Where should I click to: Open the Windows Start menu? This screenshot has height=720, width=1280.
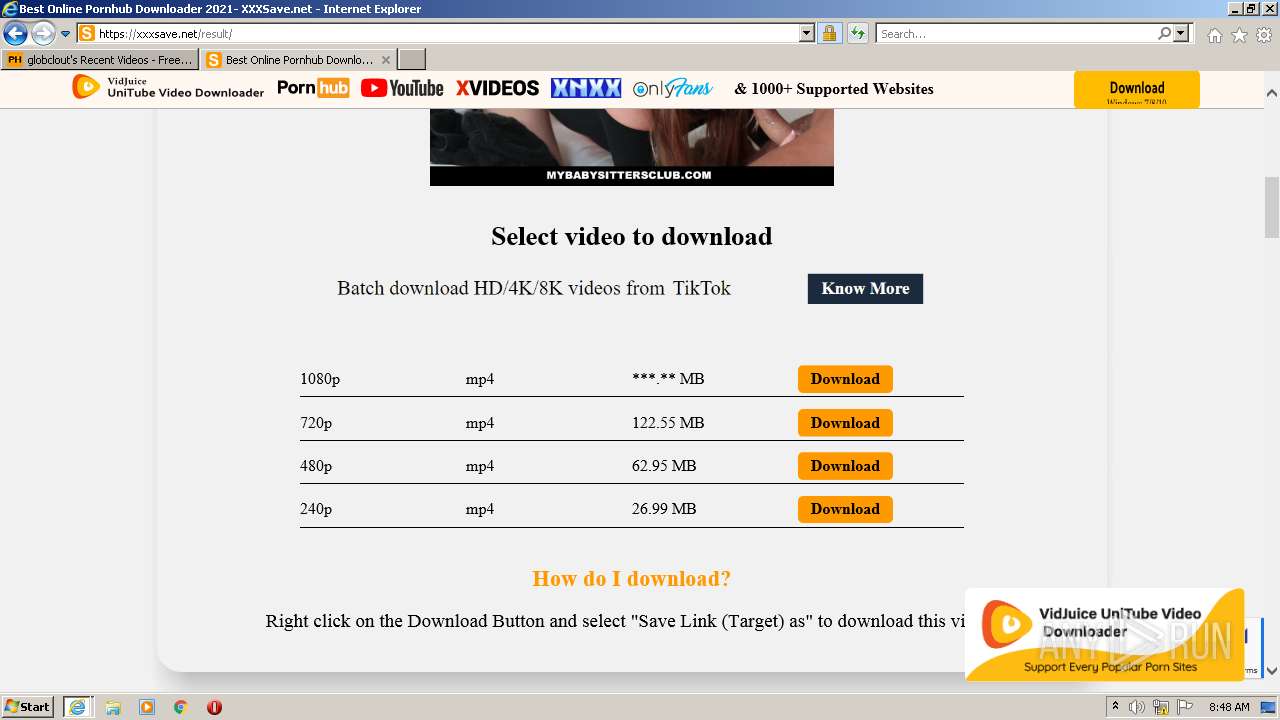click(28, 706)
